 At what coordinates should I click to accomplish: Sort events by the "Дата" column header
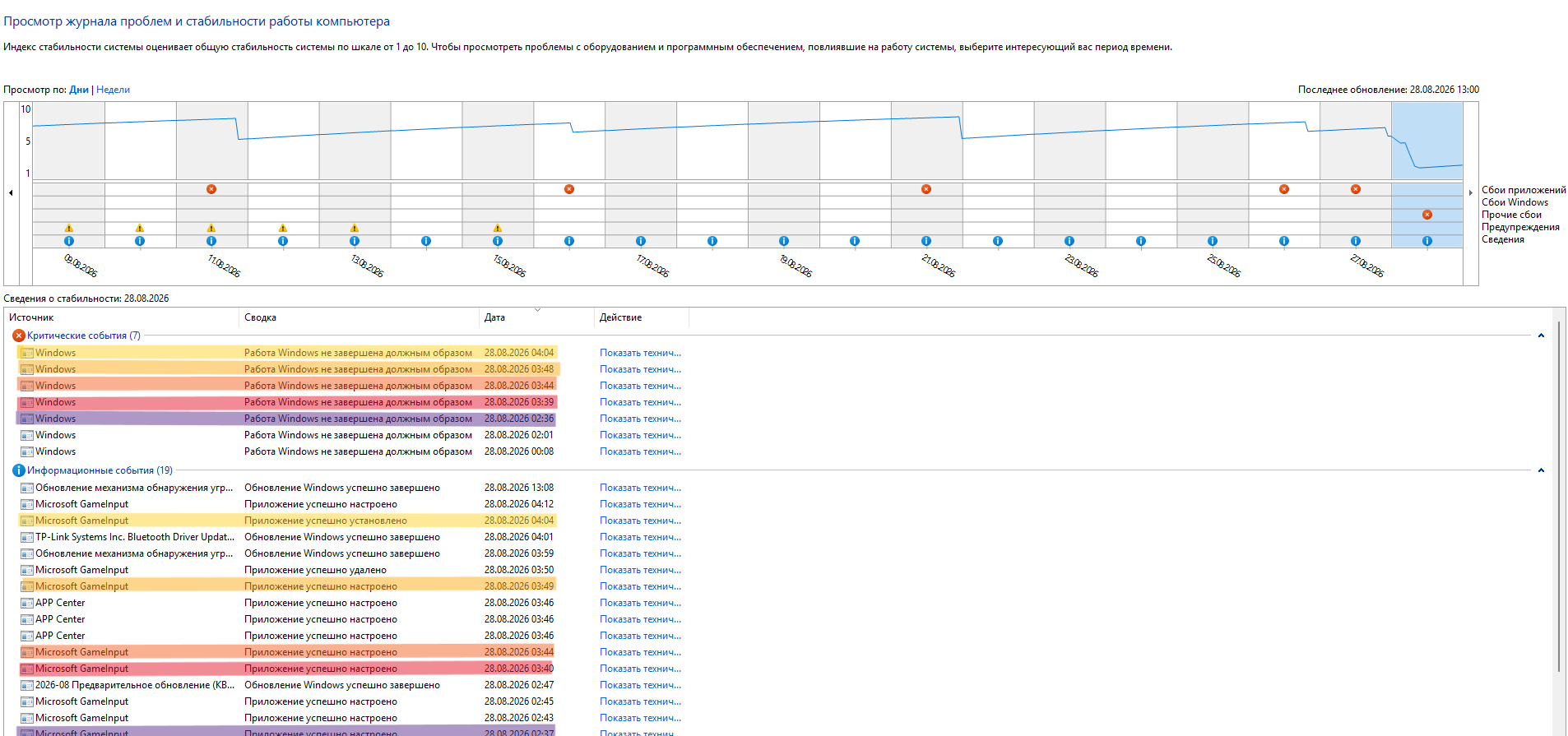(536, 317)
